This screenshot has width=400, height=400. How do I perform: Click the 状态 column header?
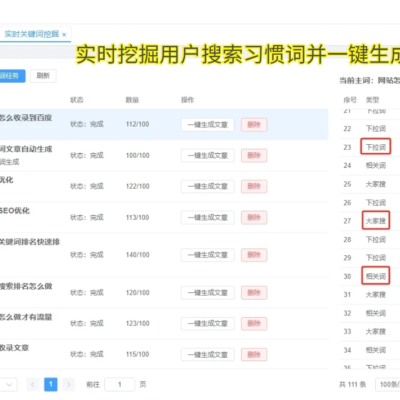coord(77,100)
